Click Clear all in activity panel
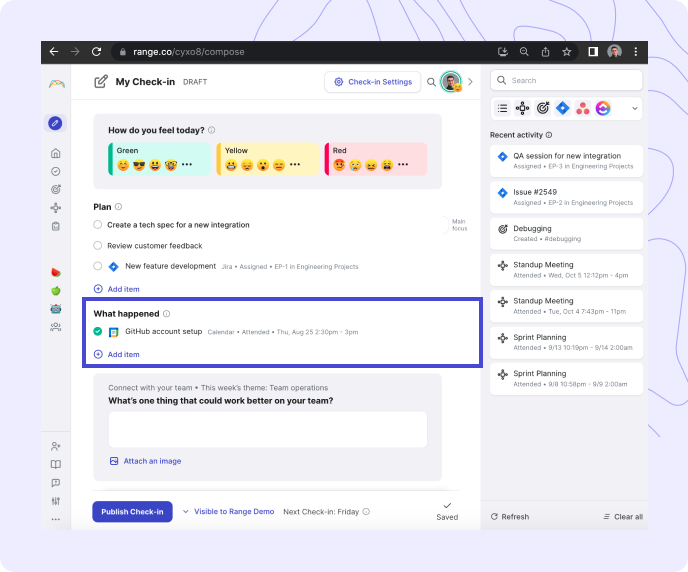This screenshot has width=688, height=572. point(623,517)
